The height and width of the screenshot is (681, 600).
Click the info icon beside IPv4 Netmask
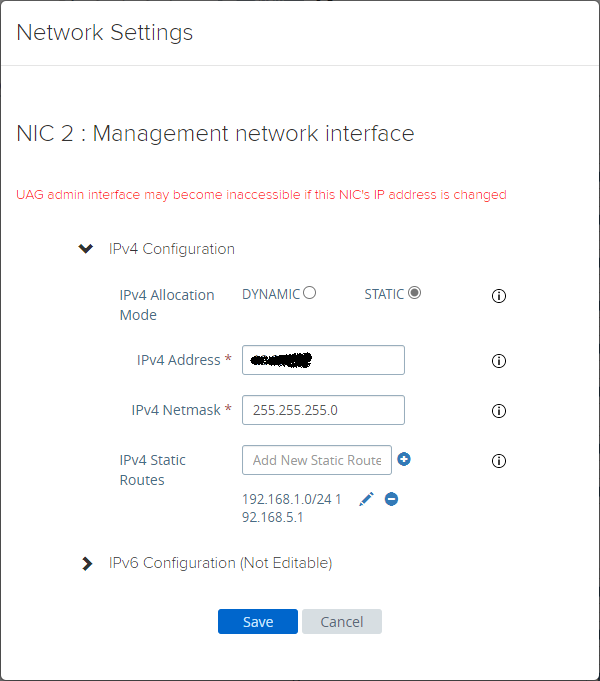coord(499,411)
